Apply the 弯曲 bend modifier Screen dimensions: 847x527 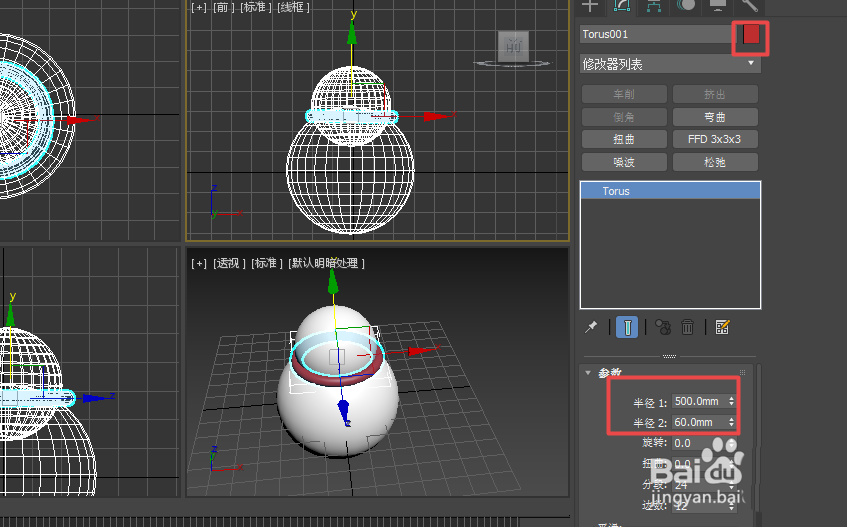coord(715,117)
